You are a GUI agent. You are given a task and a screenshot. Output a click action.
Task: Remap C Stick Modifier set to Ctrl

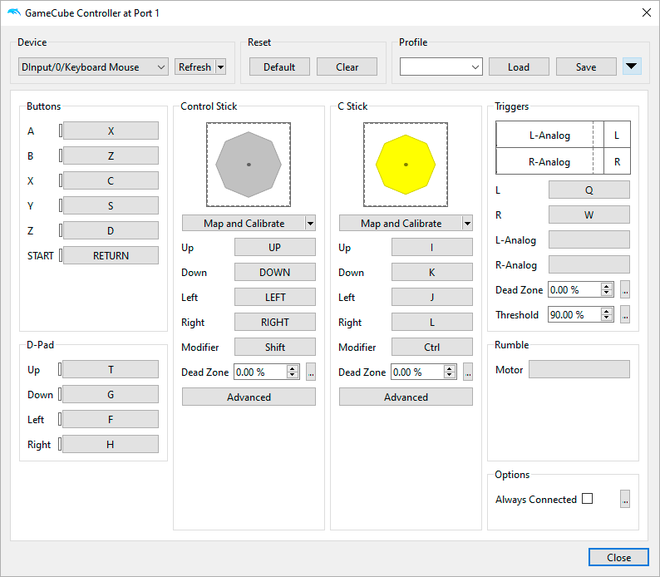coord(432,347)
